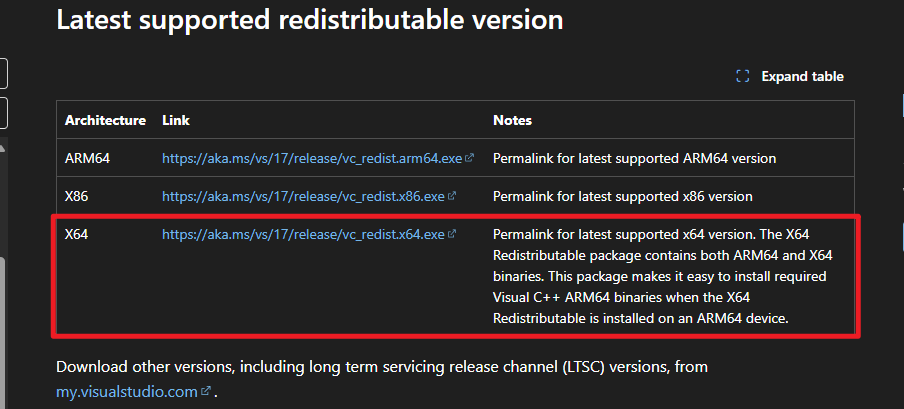Click external-link icon beside ARM64 redistributable link
Viewport: 904px width, 409px height.
click(x=469, y=158)
